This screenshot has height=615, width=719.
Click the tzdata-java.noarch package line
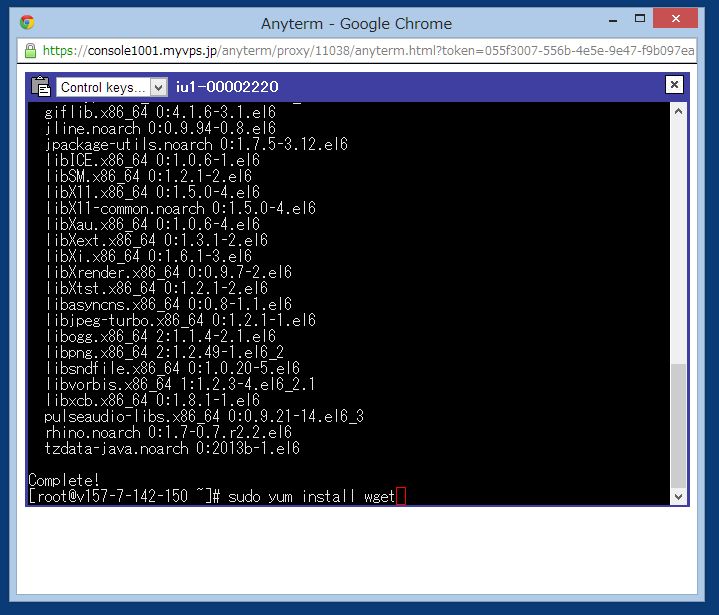pyautogui.click(x=172, y=449)
